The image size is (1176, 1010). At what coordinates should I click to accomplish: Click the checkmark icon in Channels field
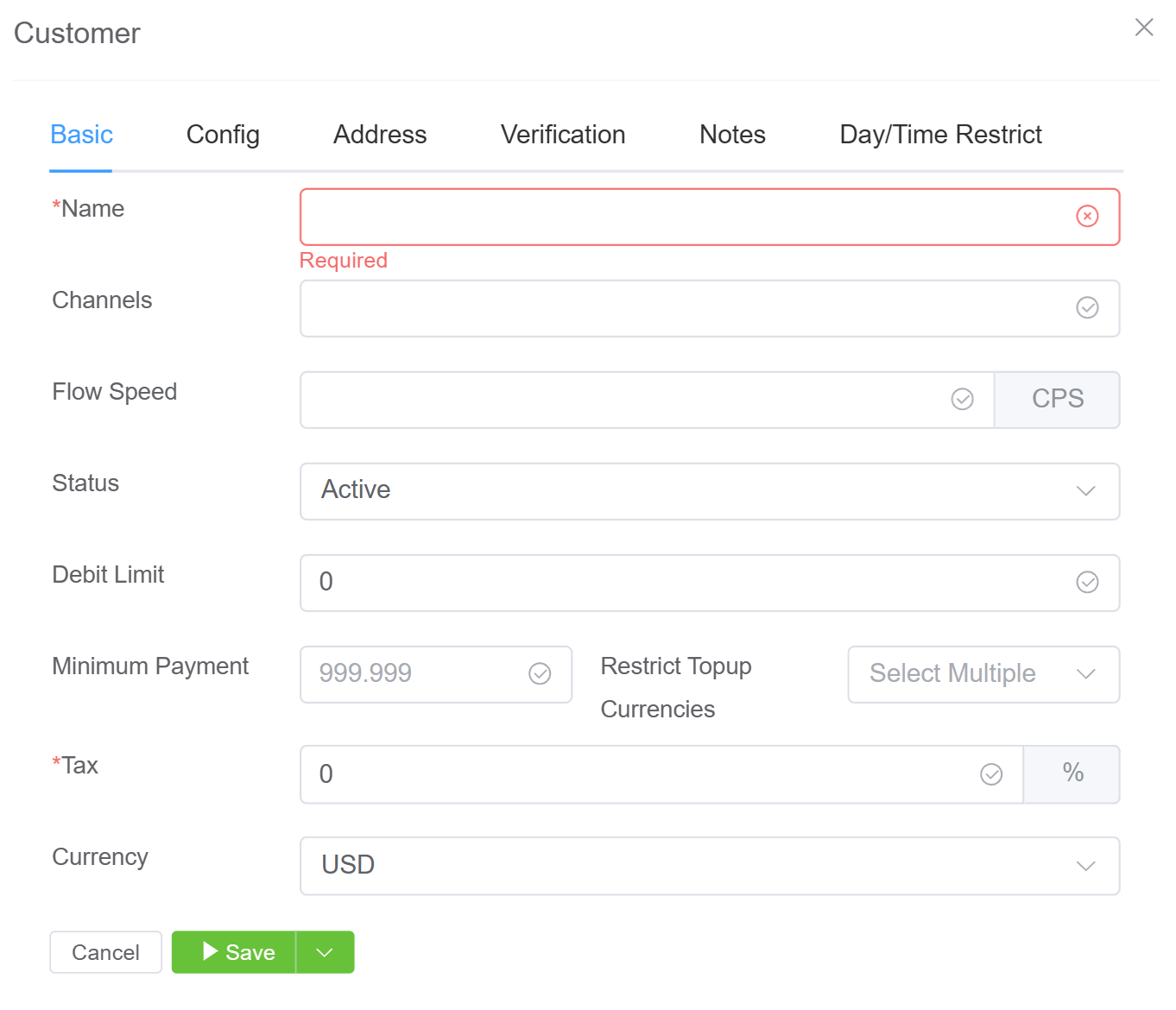[x=1087, y=308]
